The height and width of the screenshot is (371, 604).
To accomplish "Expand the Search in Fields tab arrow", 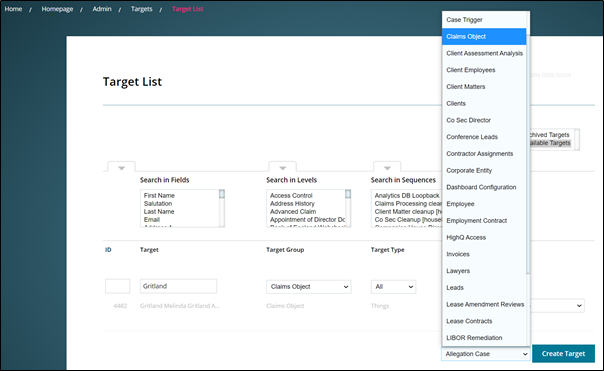I will tap(121, 168).
